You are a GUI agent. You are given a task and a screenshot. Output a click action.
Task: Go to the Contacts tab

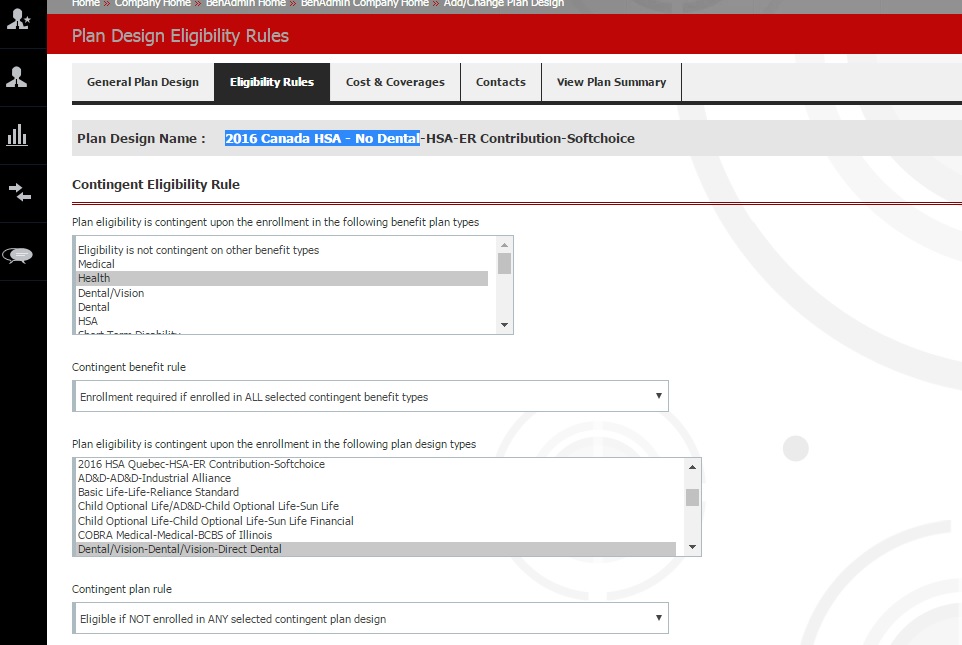[x=501, y=82]
